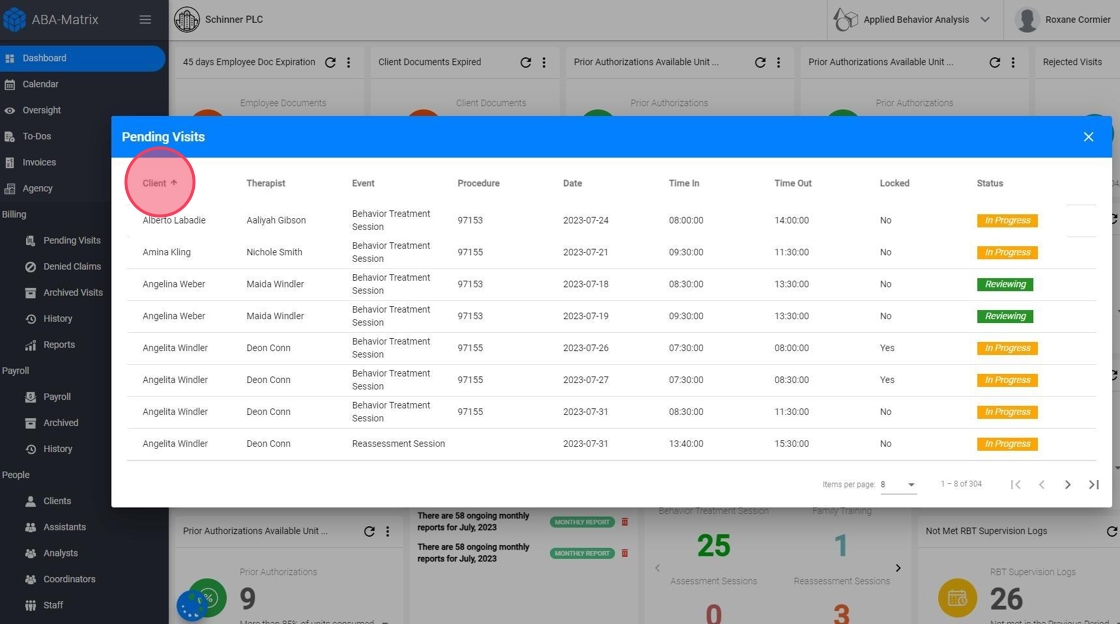Click the Payroll money icon
The width and height of the screenshot is (1120, 624).
30,397
